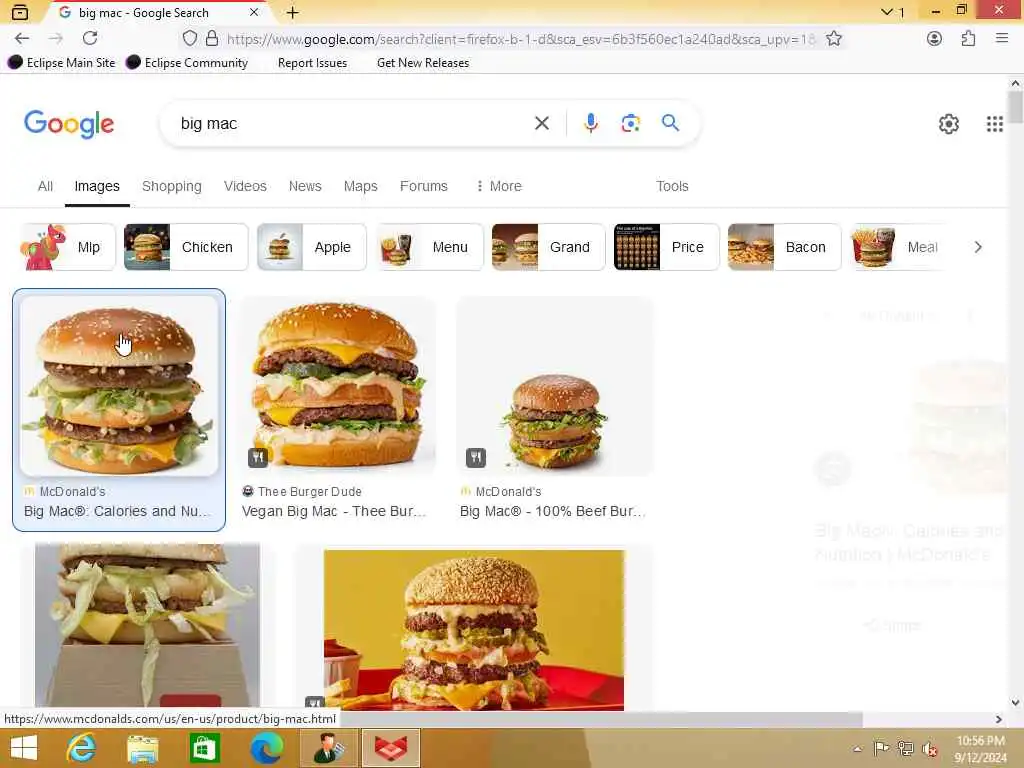Go back to the previous page
Screen dimensions: 1024x768
22,39
